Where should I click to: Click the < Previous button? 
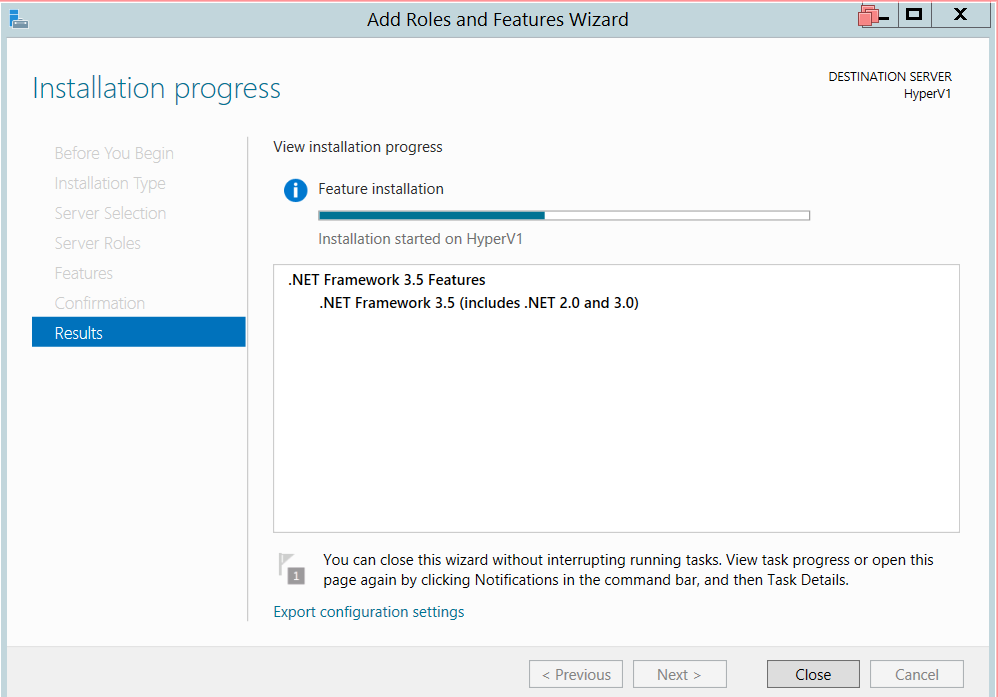(x=576, y=674)
